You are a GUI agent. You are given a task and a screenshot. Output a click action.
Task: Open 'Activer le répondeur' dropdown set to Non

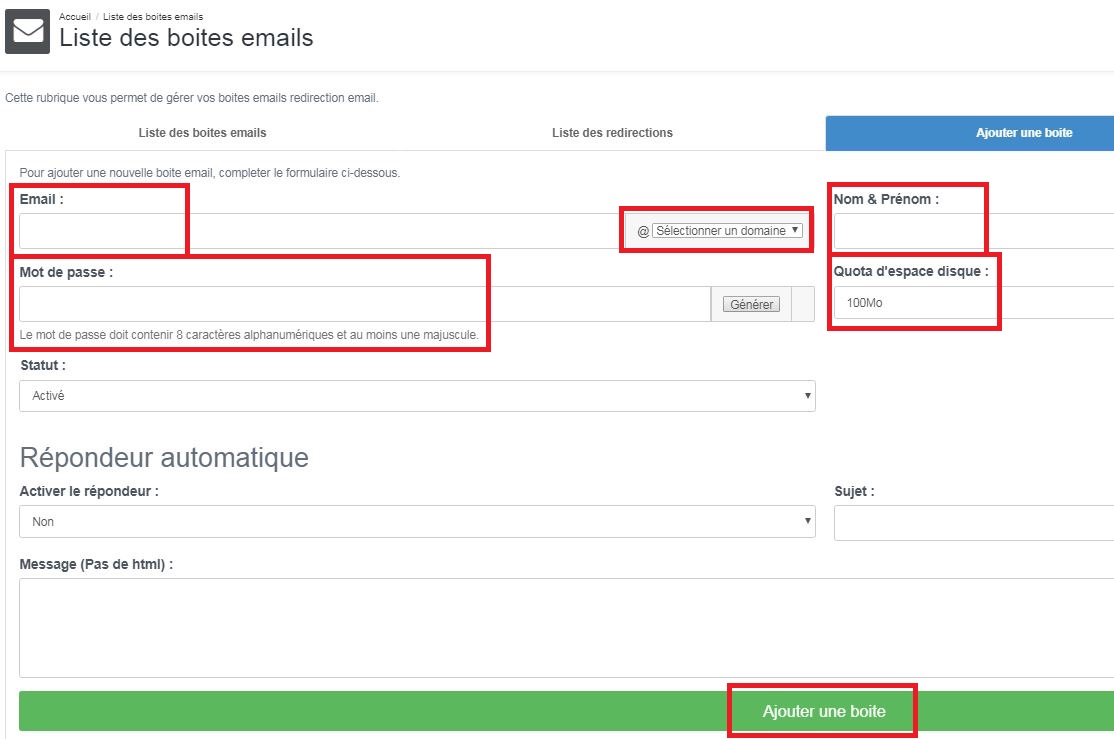[417, 522]
